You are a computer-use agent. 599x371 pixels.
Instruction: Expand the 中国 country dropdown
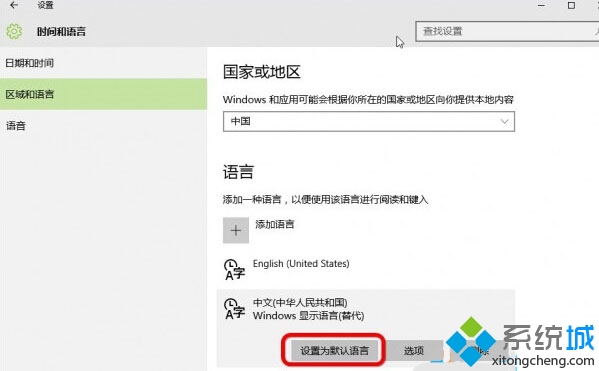point(369,122)
